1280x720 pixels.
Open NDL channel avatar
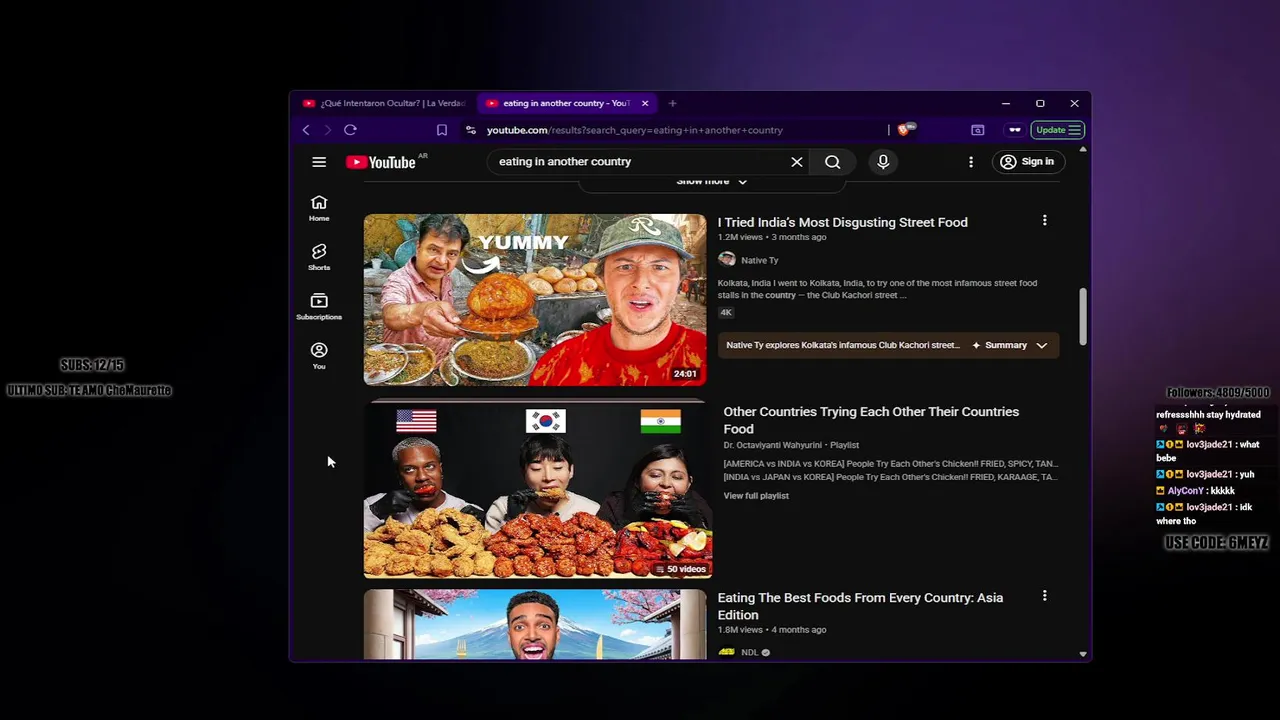point(727,652)
